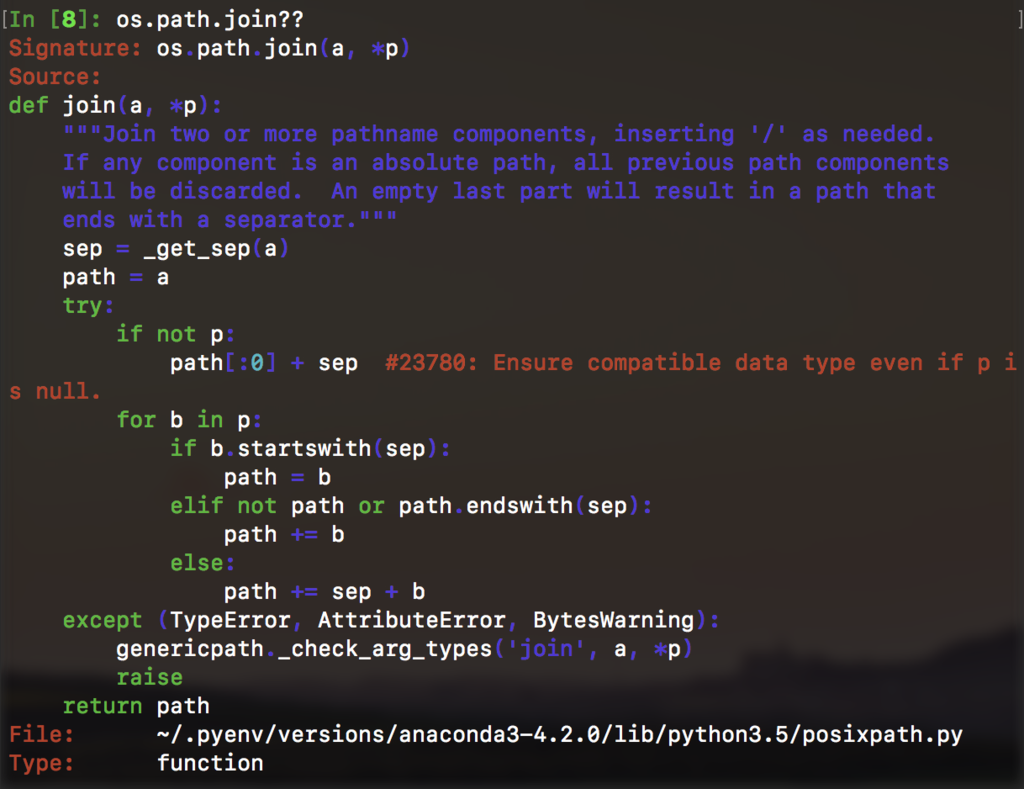The image size is (1024, 789).
Task: Click the expression "path[:0] + sep"
Action: (x=264, y=363)
